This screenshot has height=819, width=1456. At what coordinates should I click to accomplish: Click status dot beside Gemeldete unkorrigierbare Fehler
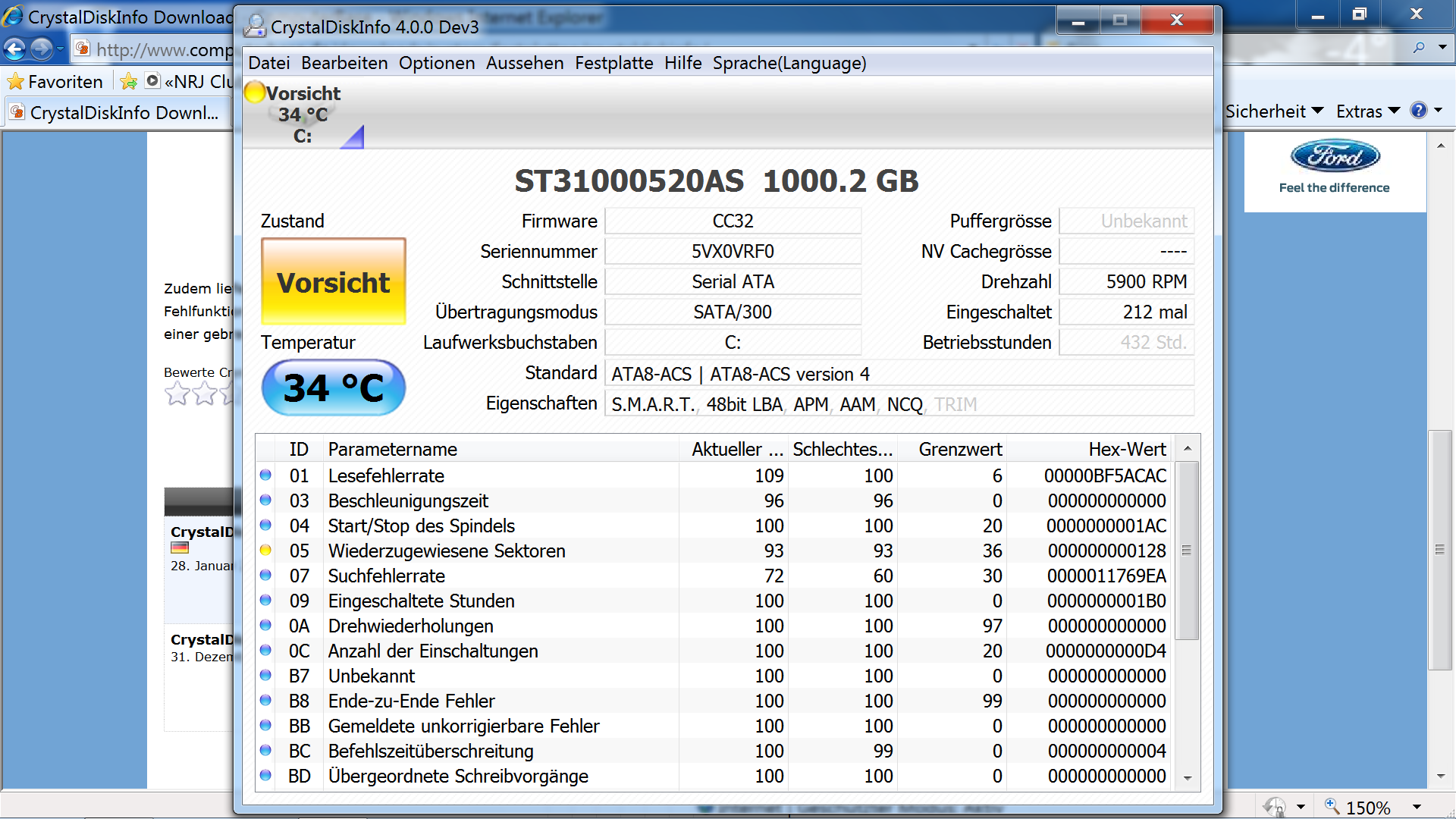(265, 726)
